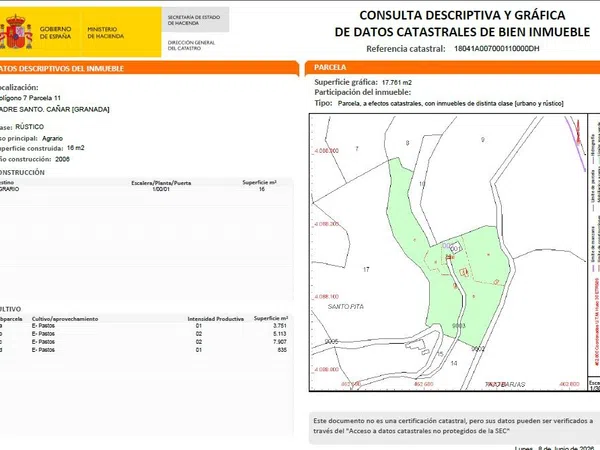Click the 'DE DATOS CATASTRALES DE BIEN INMUEBLE' line
600x450 pixels.
pos(462,32)
